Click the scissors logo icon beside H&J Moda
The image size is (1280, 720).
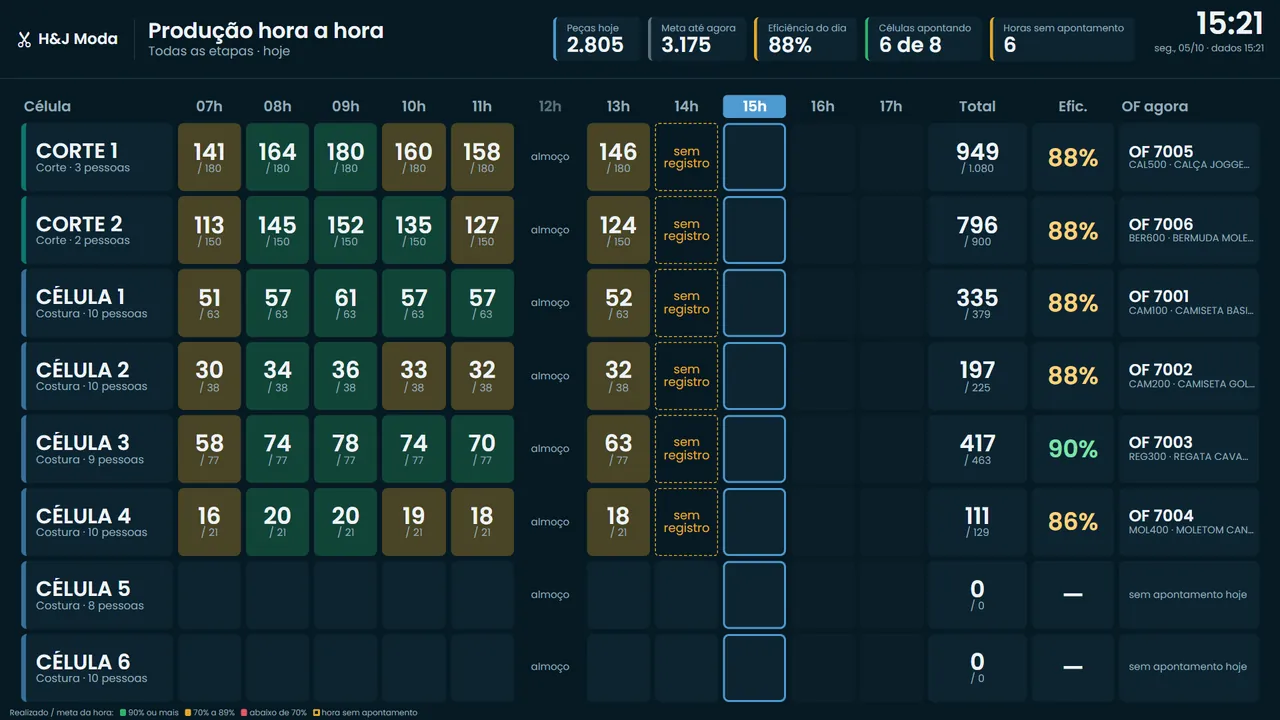24,40
